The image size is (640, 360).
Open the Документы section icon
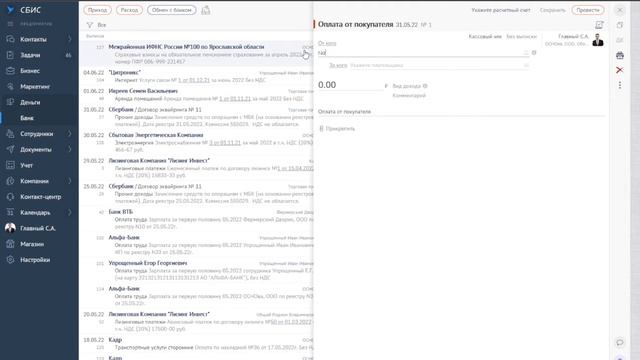coord(10,149)
